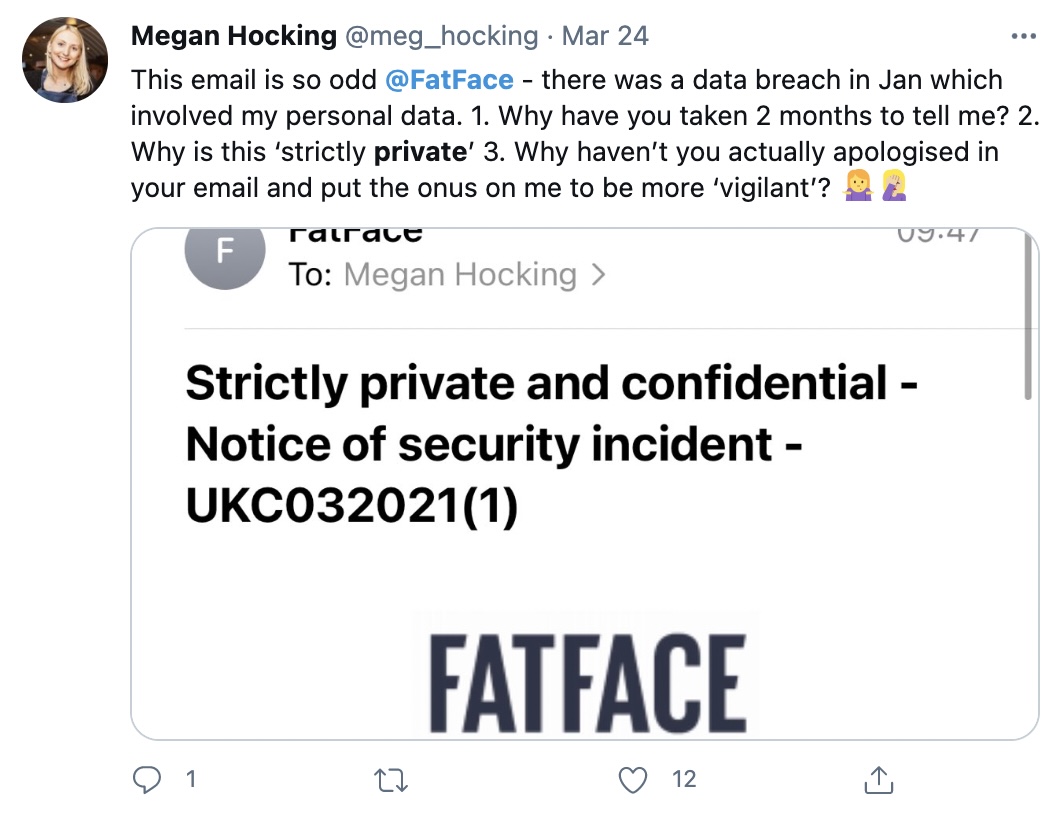Click the facepalm emoji at the tweet's end
Image resolution: width=1062 pixels, height=818 pixels.
tap(893, 186)
